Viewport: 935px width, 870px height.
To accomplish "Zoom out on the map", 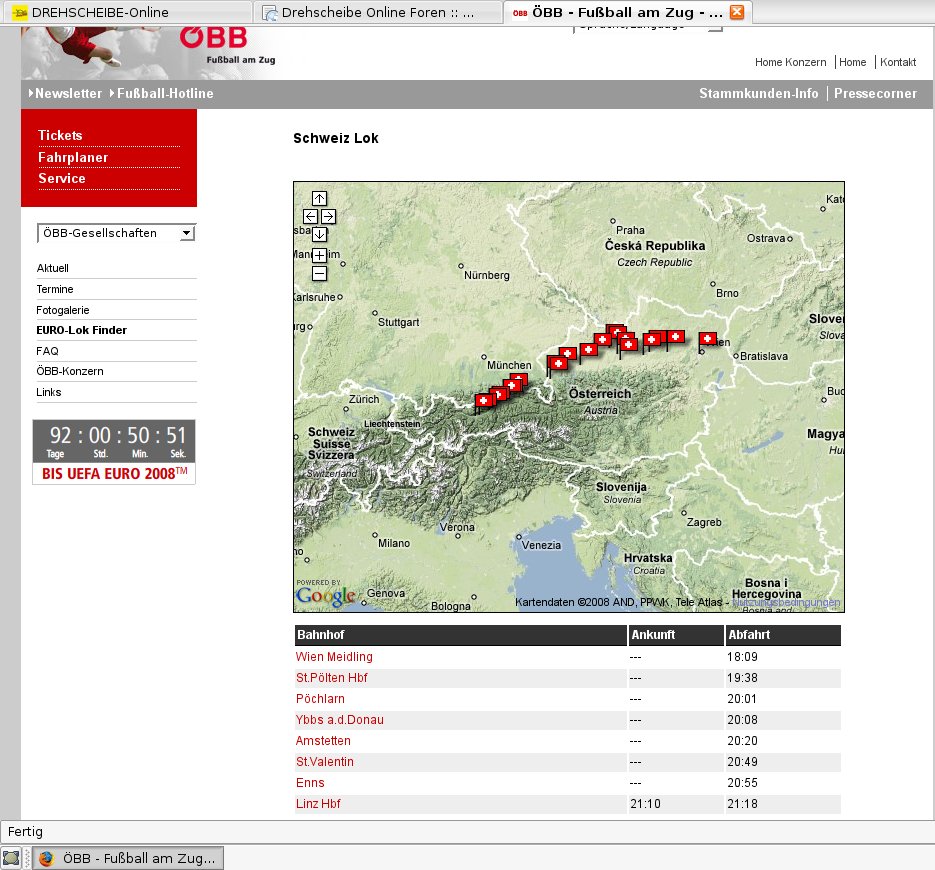I will pos(319,273).
